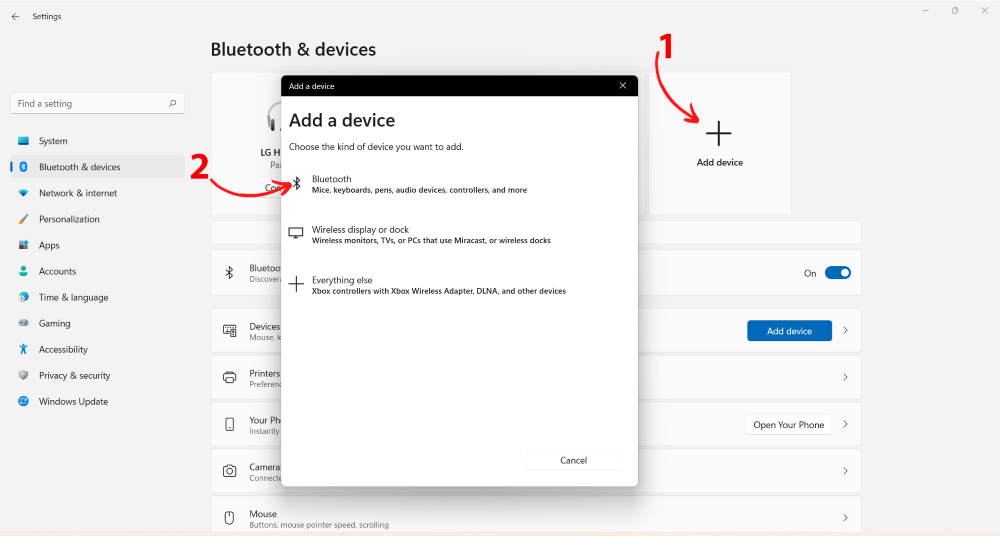Pick the Everything else plus icon
This screenshot has height=536, width=1000.
296,284
